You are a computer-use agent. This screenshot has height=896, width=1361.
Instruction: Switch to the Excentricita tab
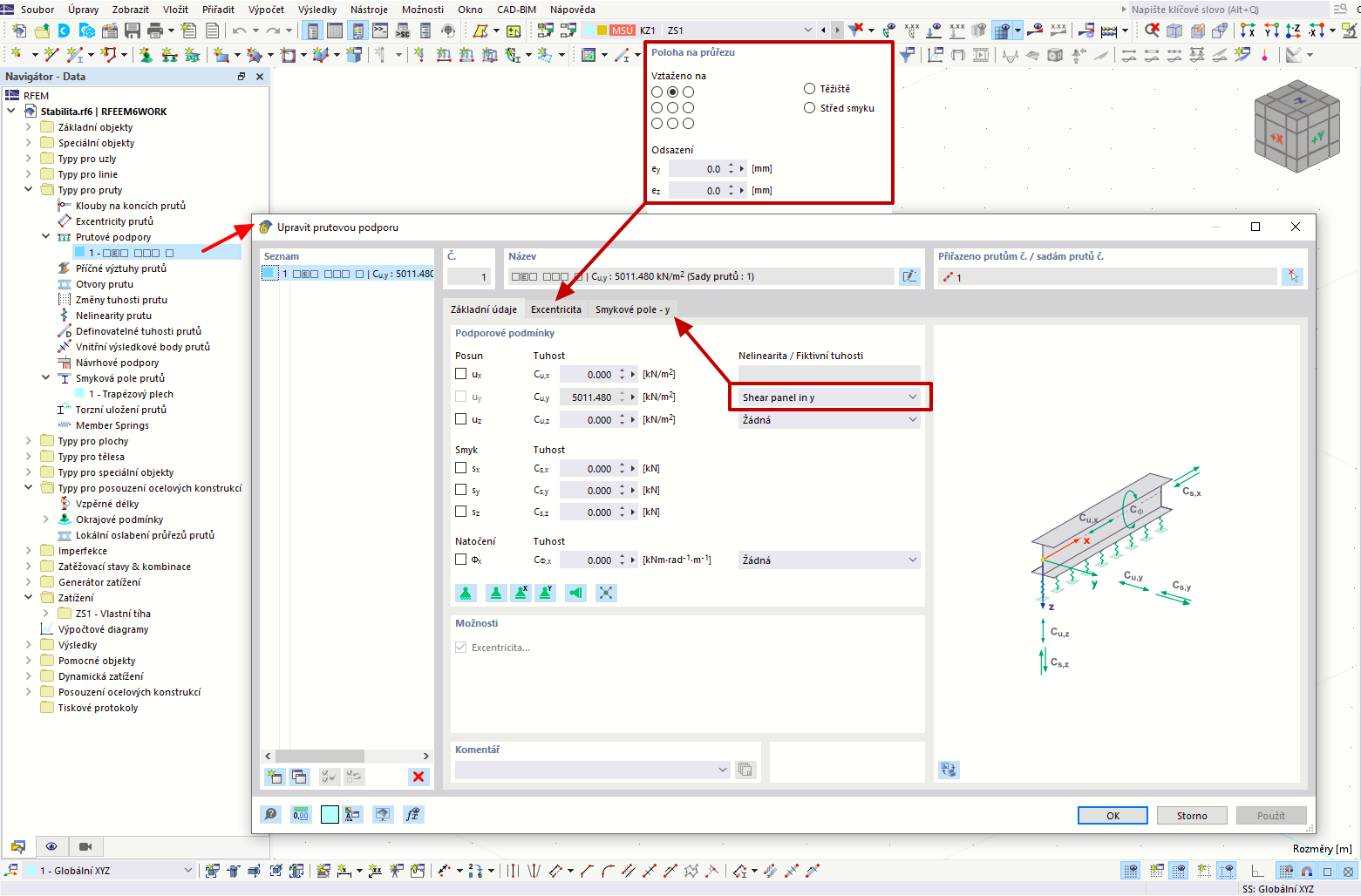pyautogui.click(x=556, y=309)
